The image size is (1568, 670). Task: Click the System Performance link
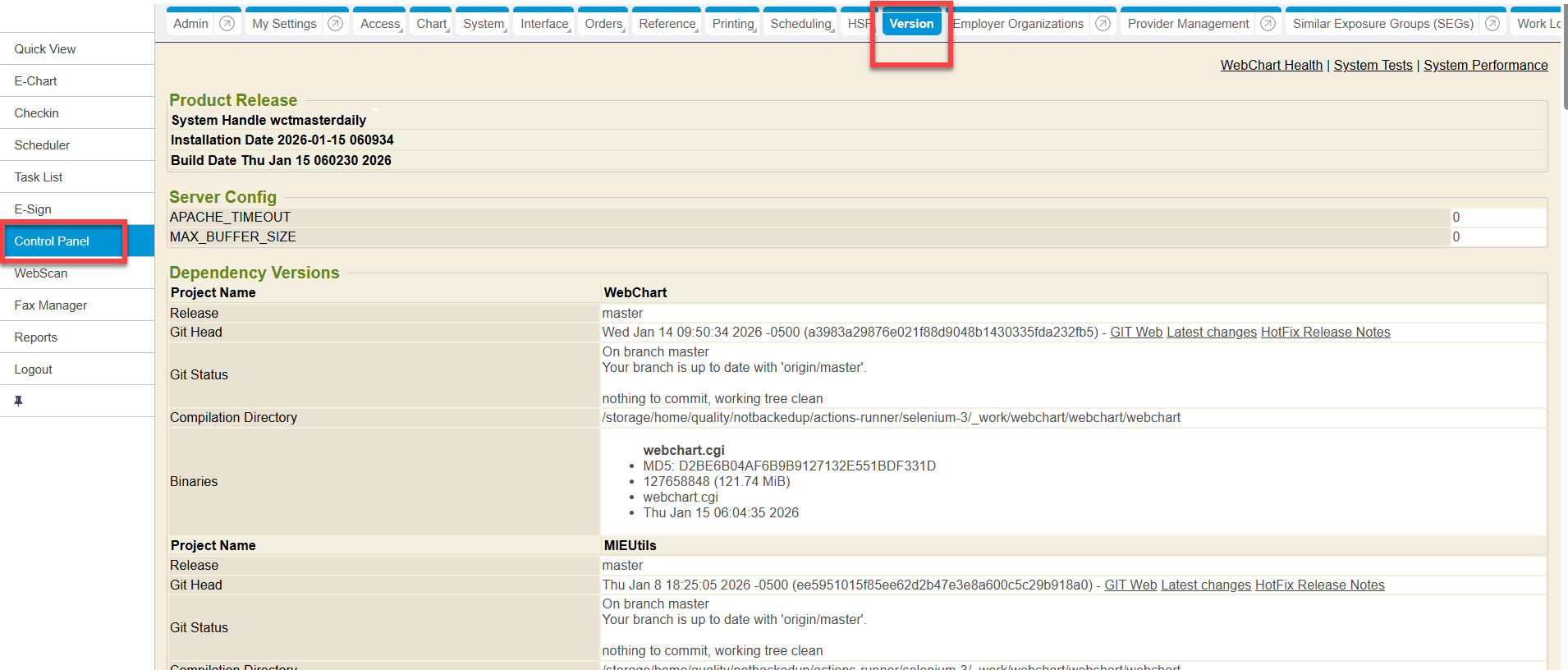pyautogui.click(x=1485, y=66)
